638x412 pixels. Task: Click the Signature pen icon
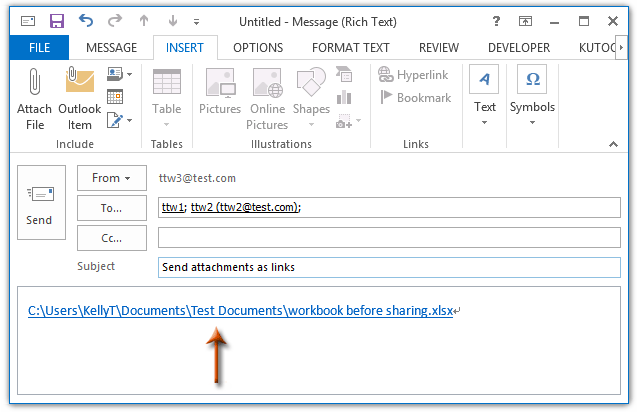[x=115, y=120]
